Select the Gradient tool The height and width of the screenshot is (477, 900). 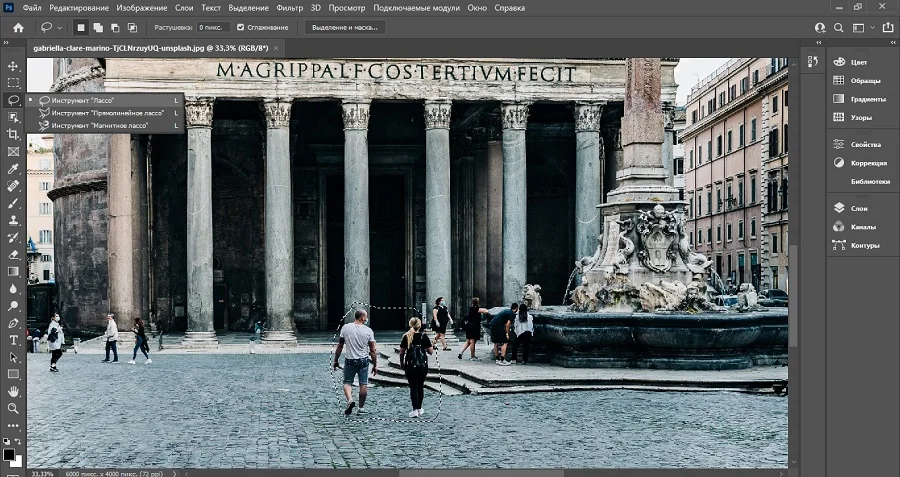click(x=13, y=272)
